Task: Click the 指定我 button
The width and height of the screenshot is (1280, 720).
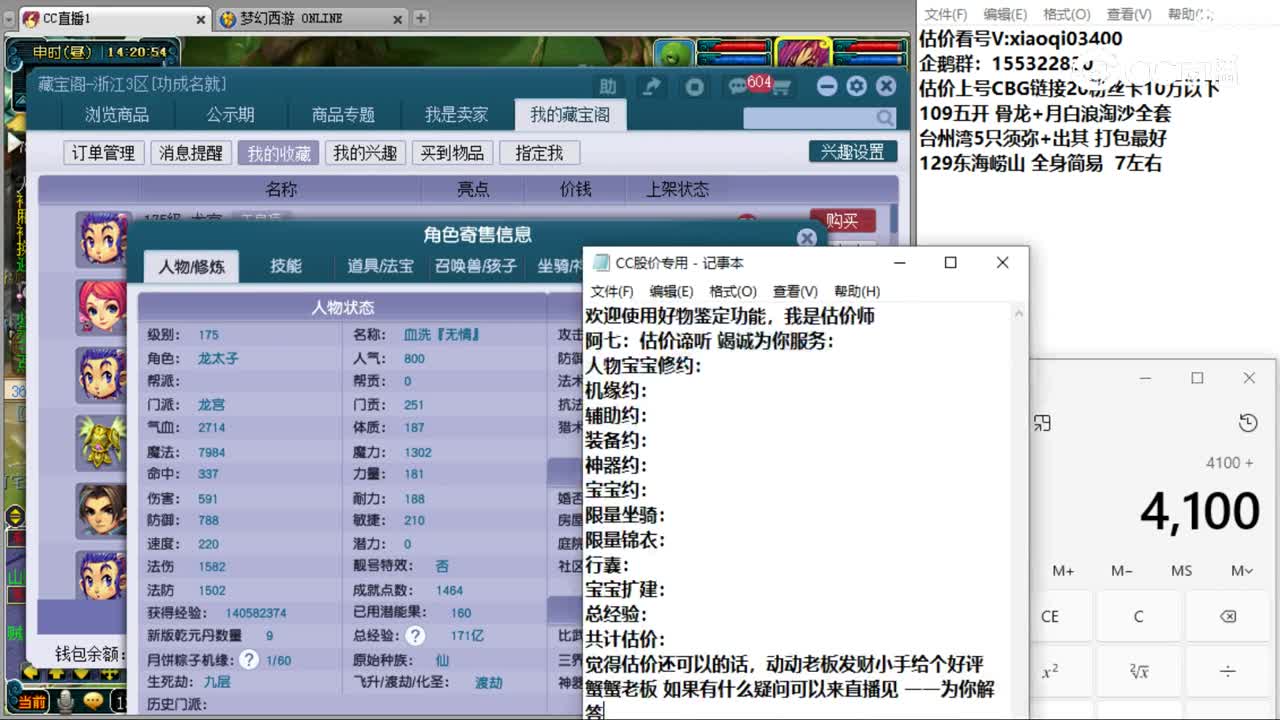Action: (x=539, y=153)
